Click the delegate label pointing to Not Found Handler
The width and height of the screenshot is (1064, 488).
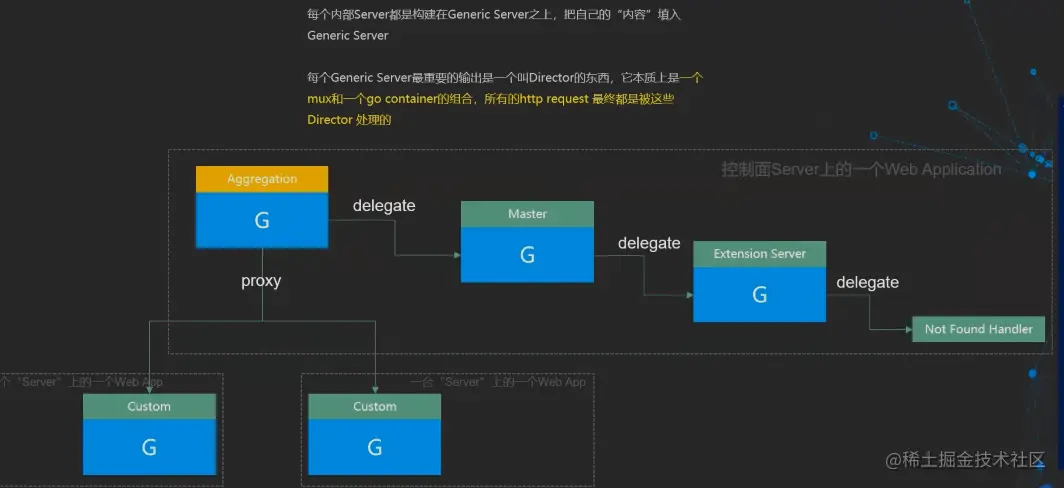(867, 282)
